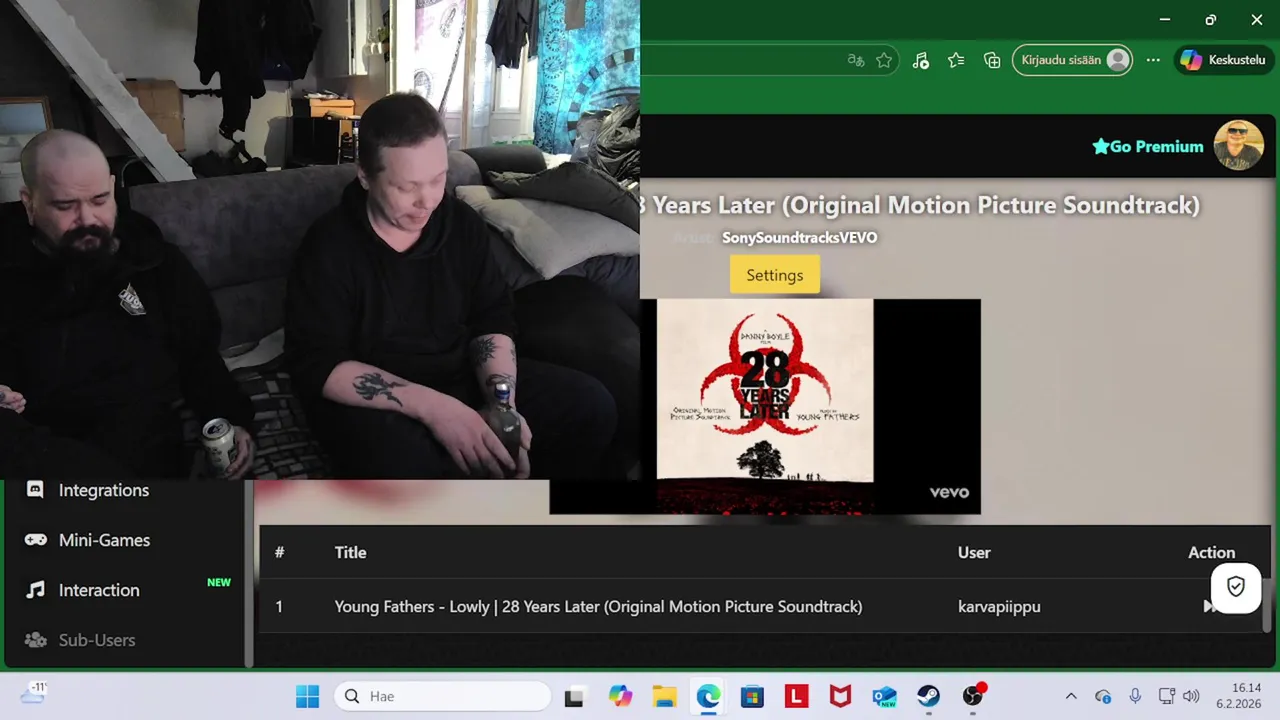Open the clock and date 16.14

click(1238, 696)
